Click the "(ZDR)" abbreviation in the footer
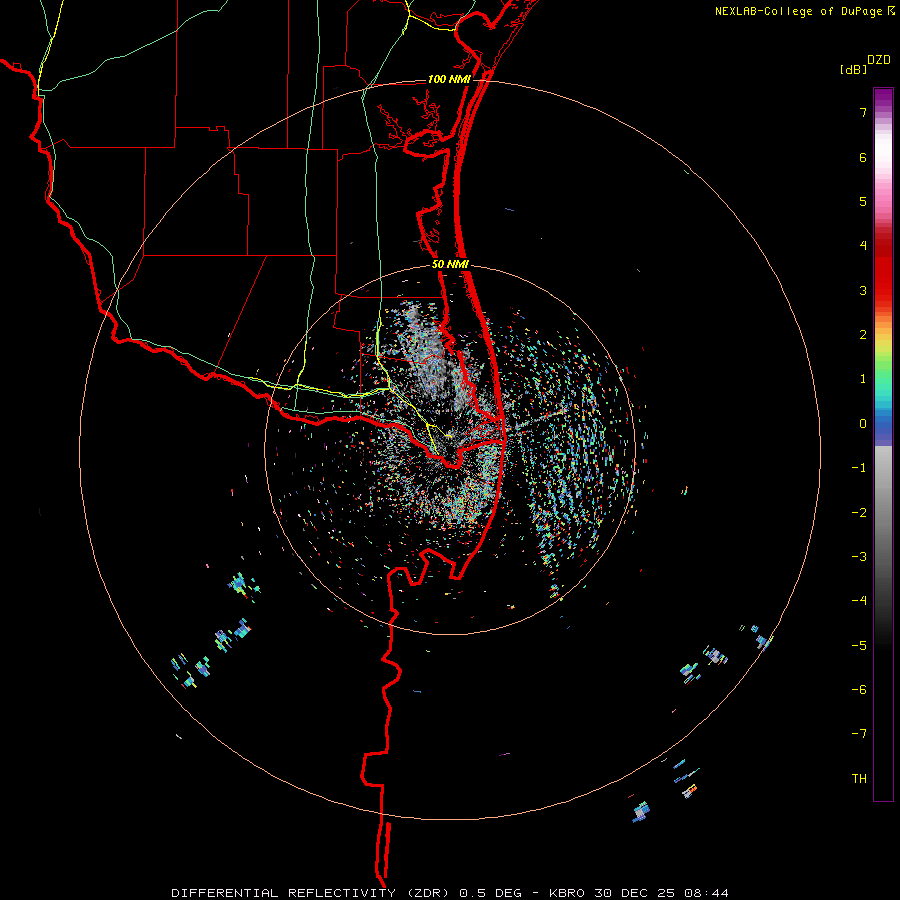This screenshot has height=900, width=900. pyautogui.click(x=430, y=893)
